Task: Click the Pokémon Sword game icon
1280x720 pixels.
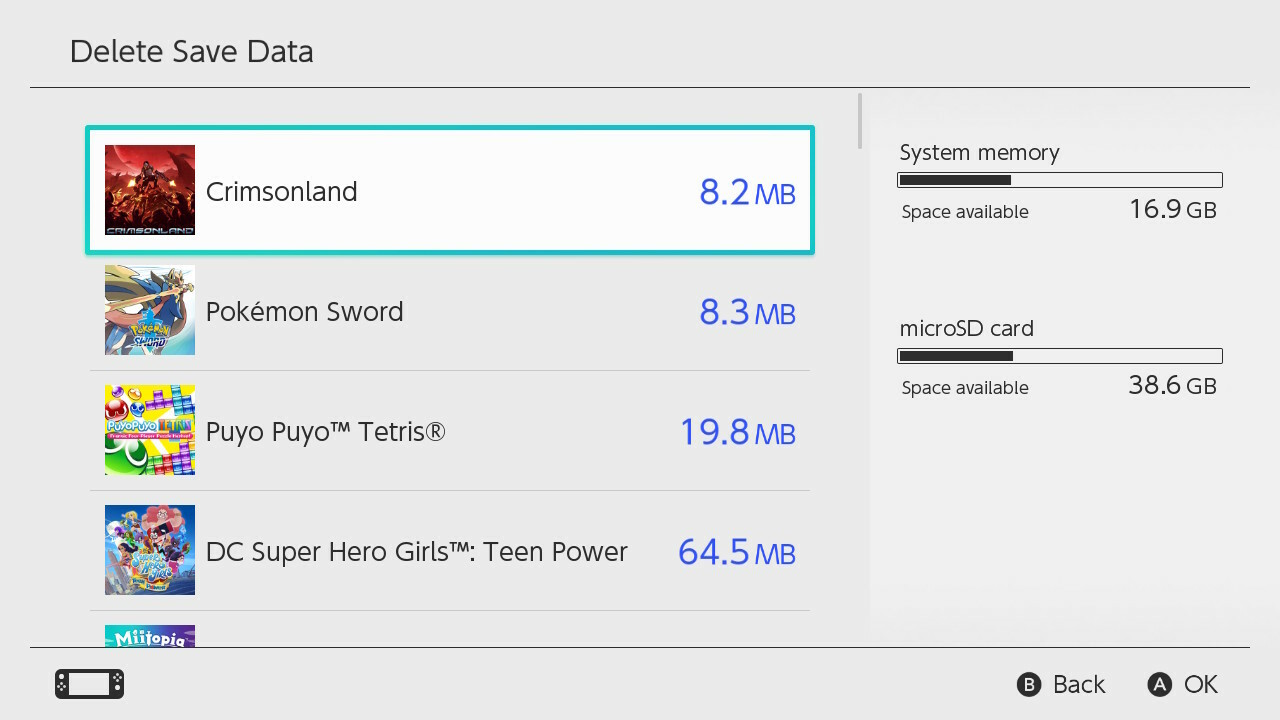Action: [149, 310]
